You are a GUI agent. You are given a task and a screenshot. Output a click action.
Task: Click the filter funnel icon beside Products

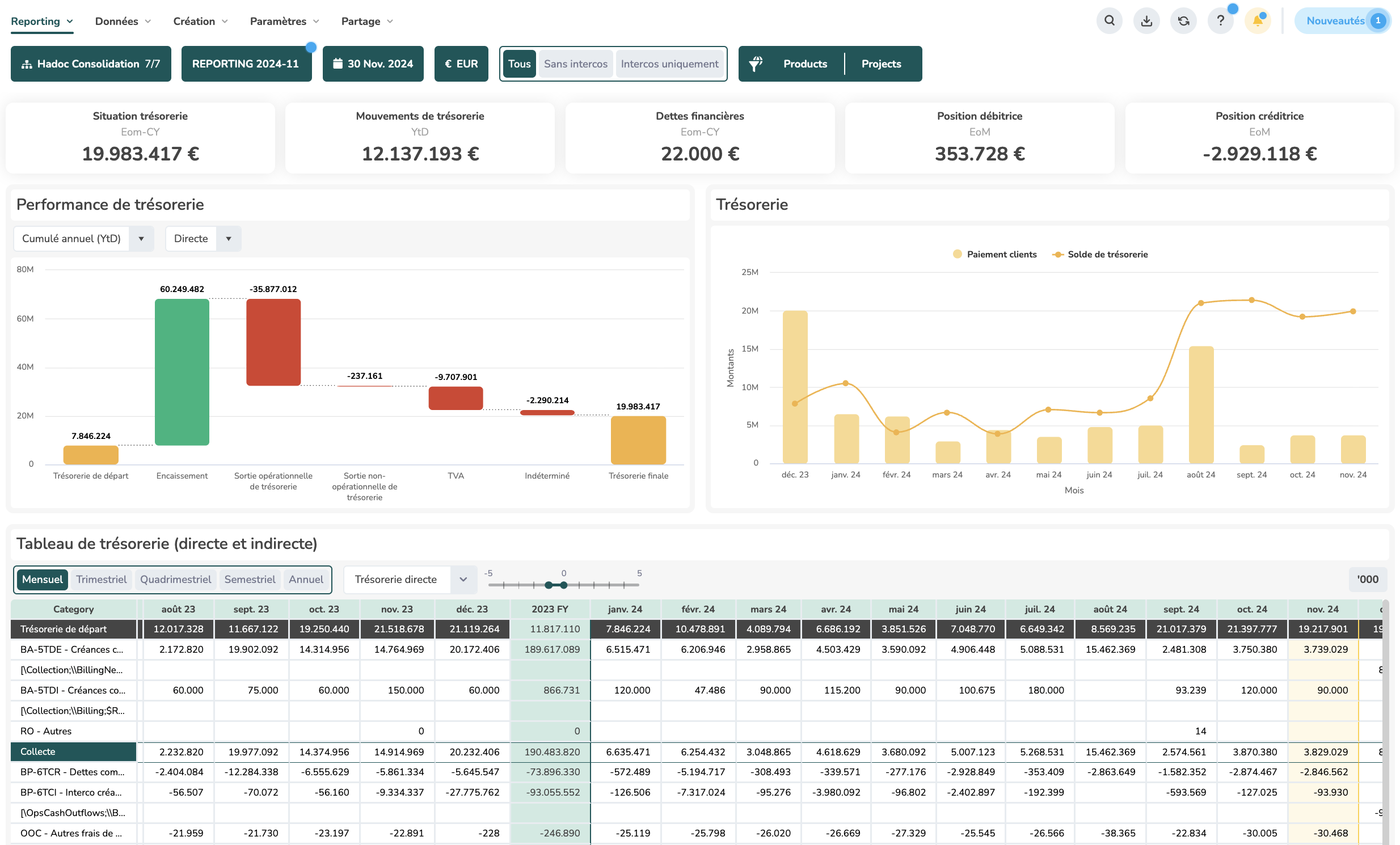click(x=756, y=64)
